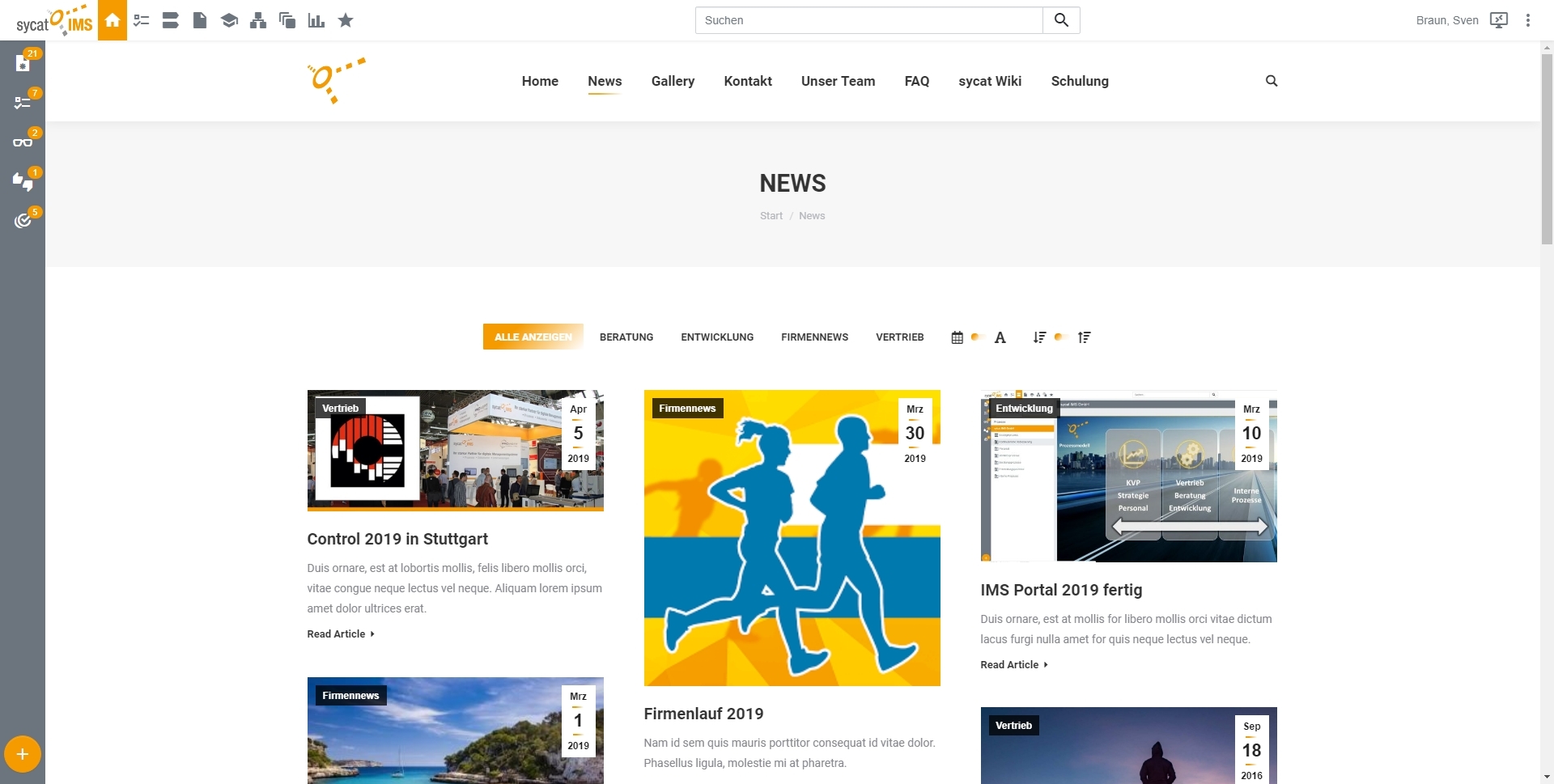Click the Firmennews tag on the coastal image

click(x=350, y=696)
